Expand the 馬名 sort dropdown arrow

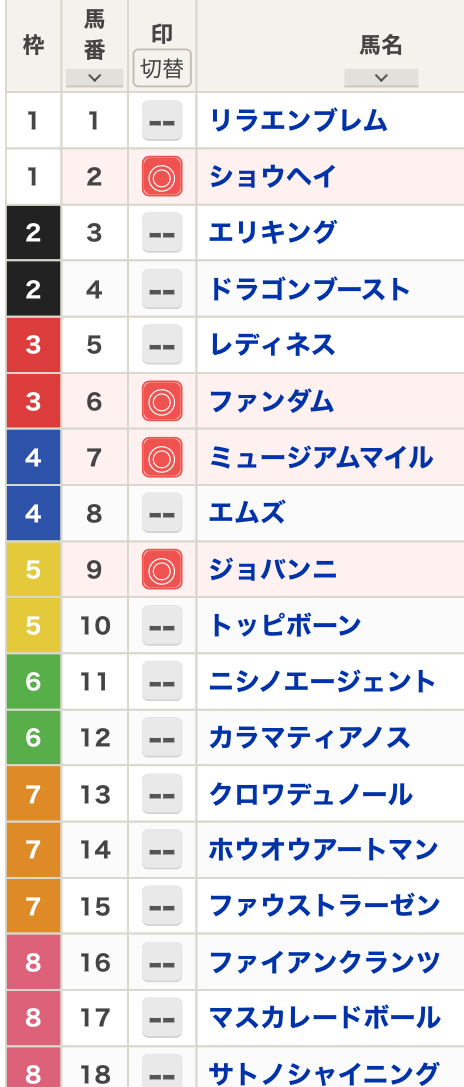tap(381, 78)
